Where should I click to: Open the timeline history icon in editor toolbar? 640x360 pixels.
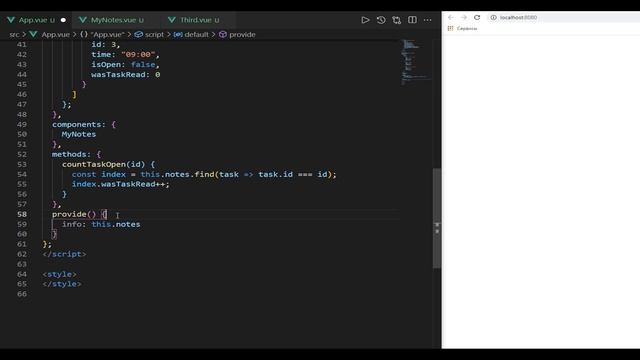point(381,20)
